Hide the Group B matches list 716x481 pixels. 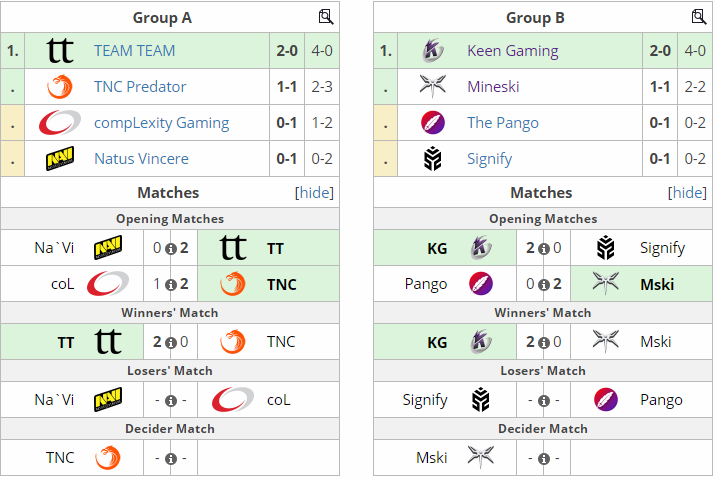point(687,193)
